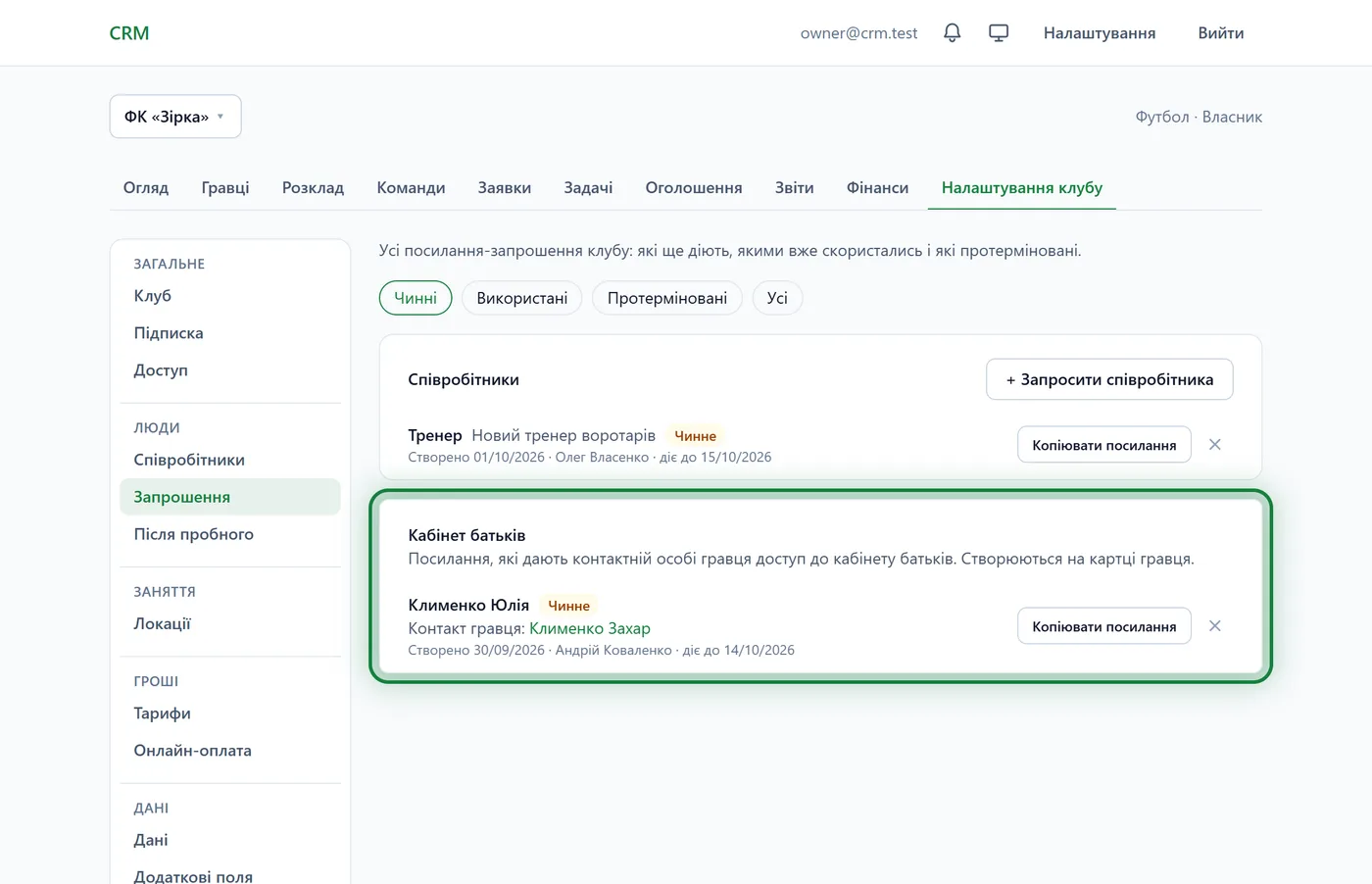Open player Клименко Захар link

pyautogui.click(x=590, y=628)
